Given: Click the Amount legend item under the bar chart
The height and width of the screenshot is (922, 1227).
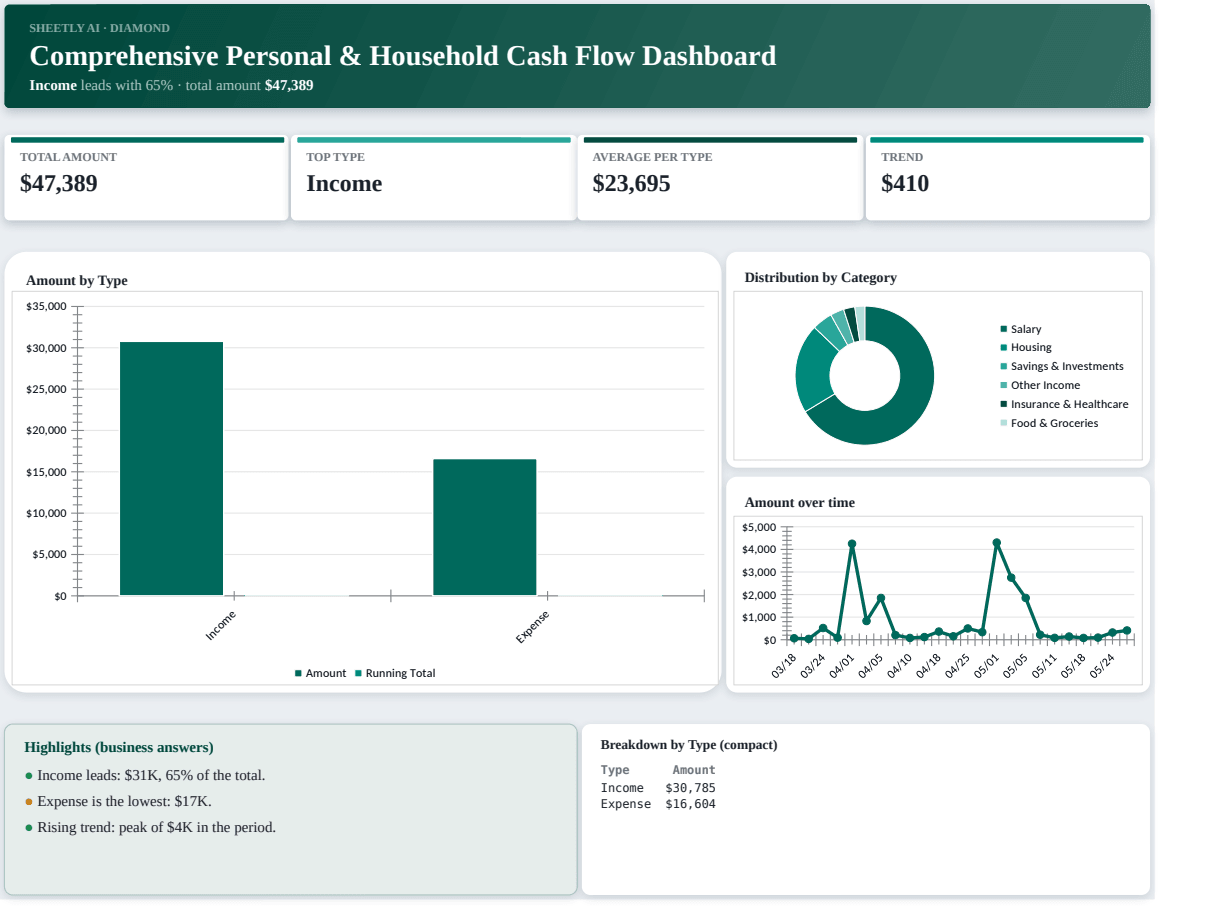Looking at the screenshot, I should pos(320,673).
